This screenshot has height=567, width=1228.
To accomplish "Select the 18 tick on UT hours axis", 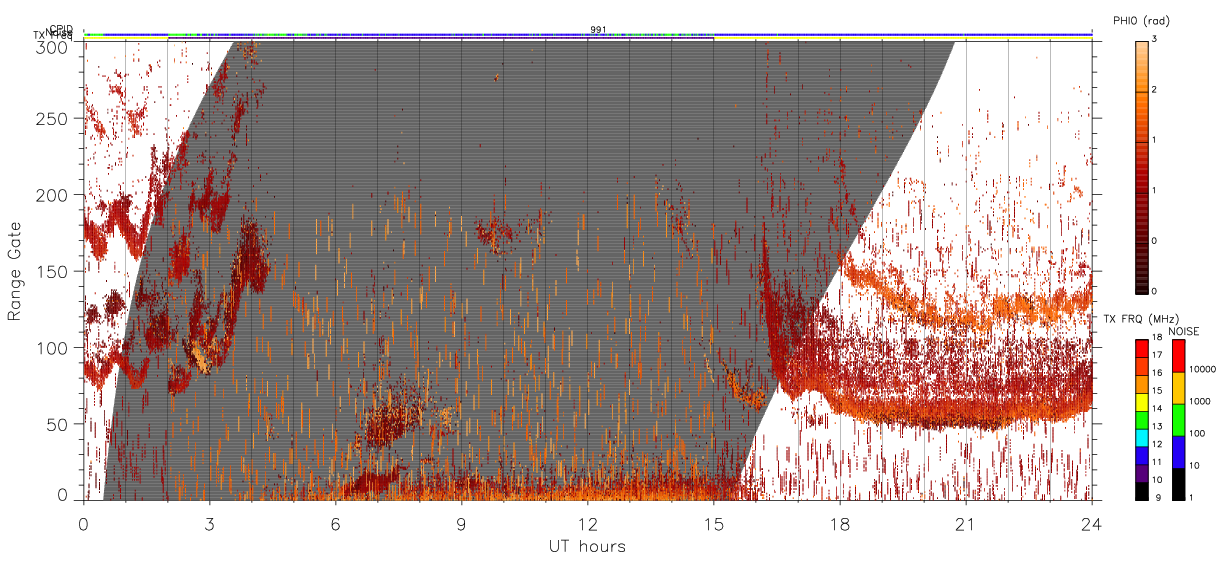I will pos(840,523).
